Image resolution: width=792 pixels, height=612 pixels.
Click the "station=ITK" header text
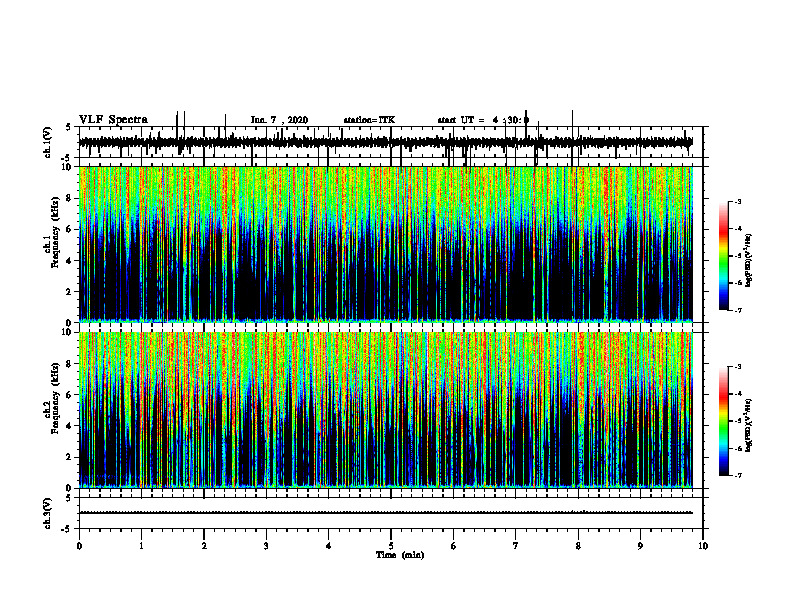(x=369, y=120)
